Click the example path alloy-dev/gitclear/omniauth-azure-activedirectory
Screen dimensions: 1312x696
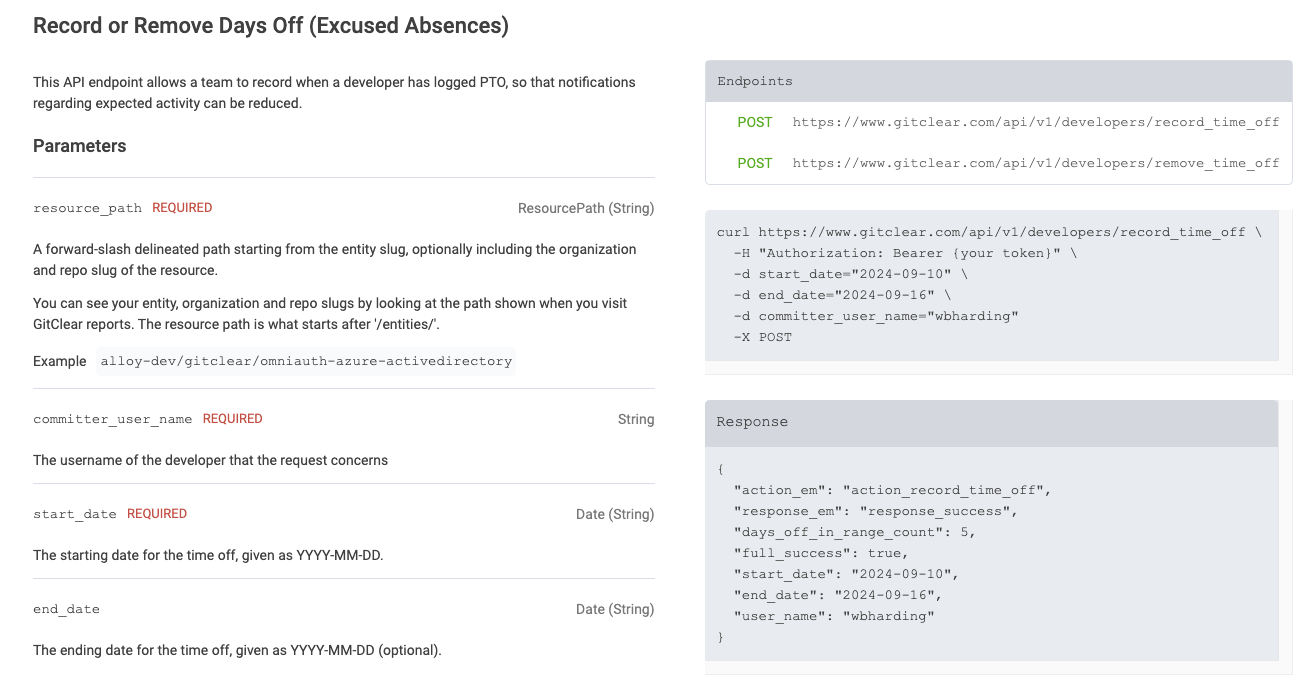tap(306, 361)
